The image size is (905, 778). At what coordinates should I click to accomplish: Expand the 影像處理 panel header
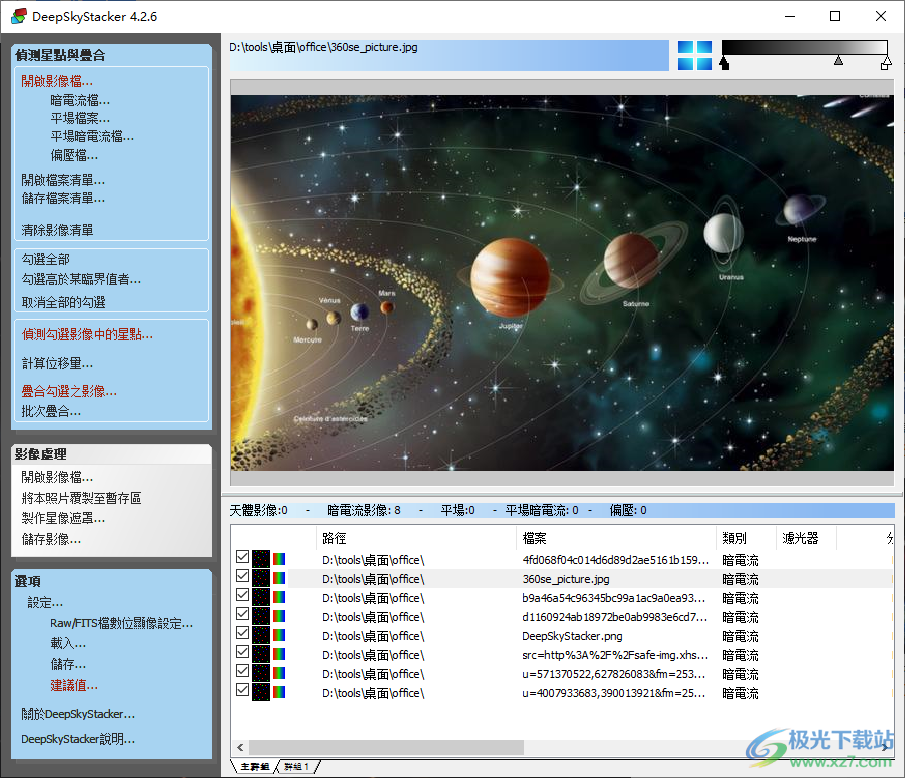click(111, 454)
